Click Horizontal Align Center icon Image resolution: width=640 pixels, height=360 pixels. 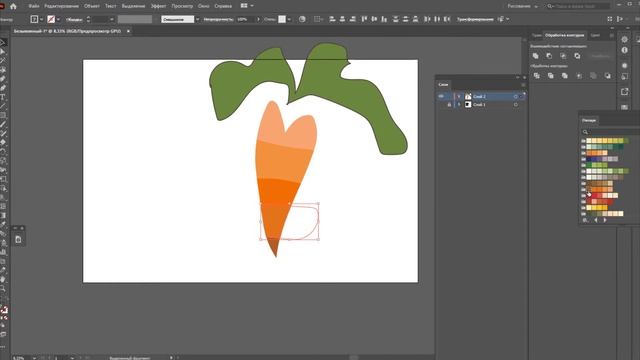coord(342,19)
